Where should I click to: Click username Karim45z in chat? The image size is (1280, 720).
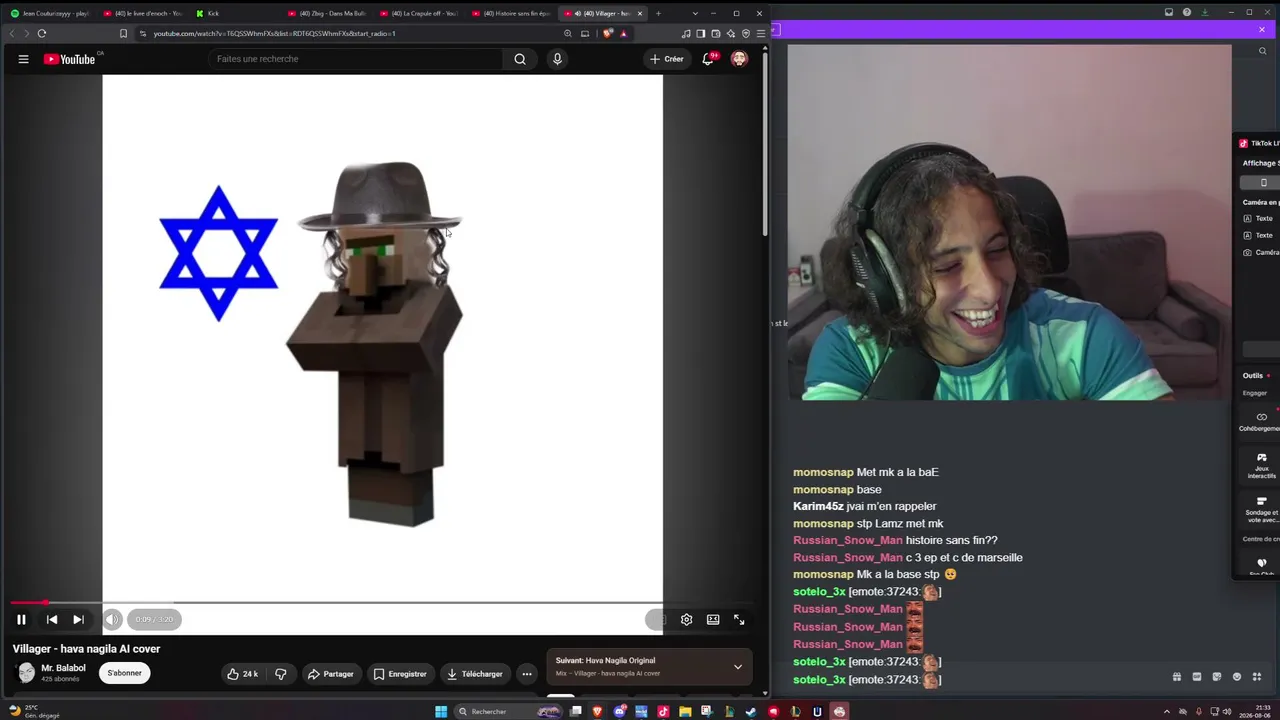[x=817, y=507]
